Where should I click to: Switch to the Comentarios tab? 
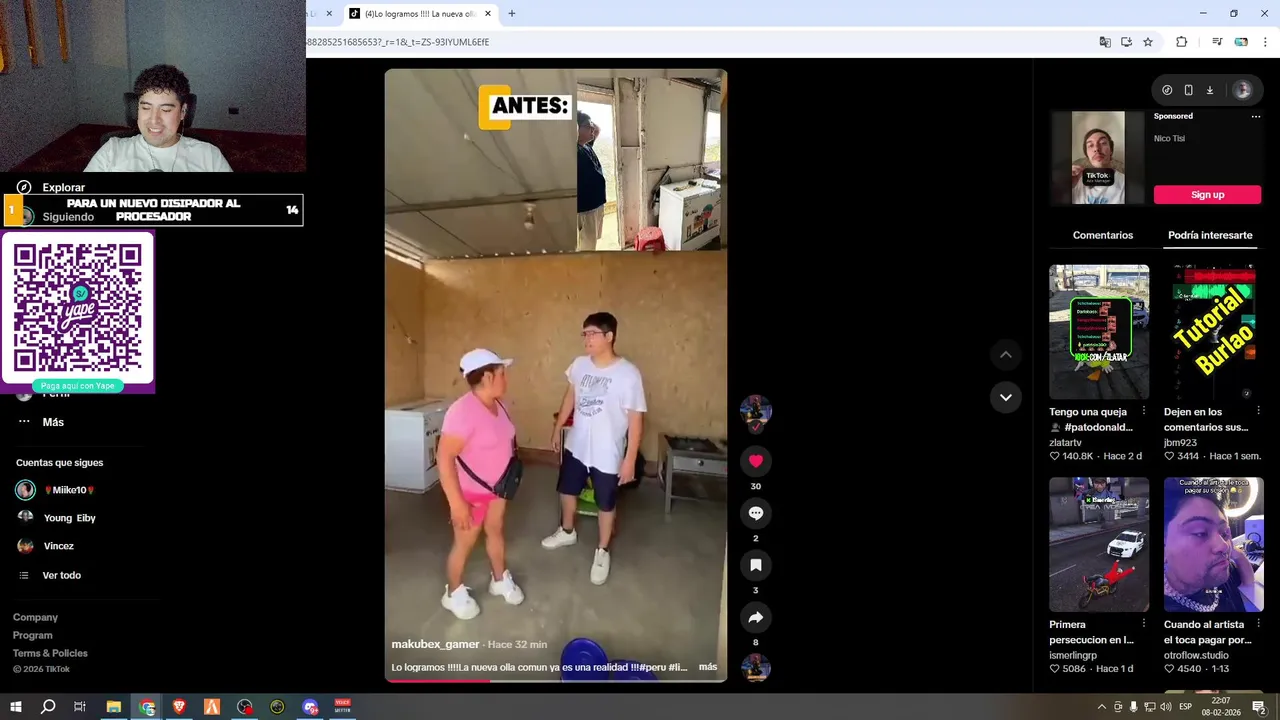point(1103,235)
